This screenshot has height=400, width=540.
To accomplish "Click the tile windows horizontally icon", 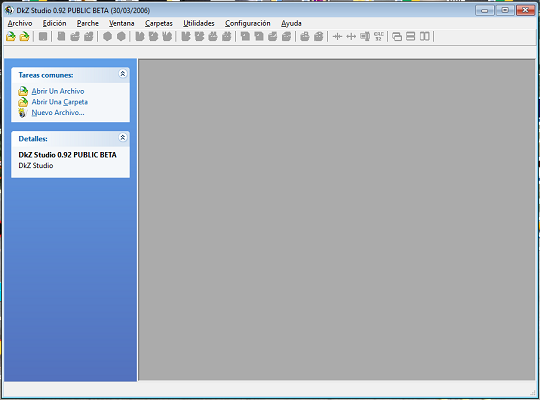I will pyautogui.click(x=411, y=37).
